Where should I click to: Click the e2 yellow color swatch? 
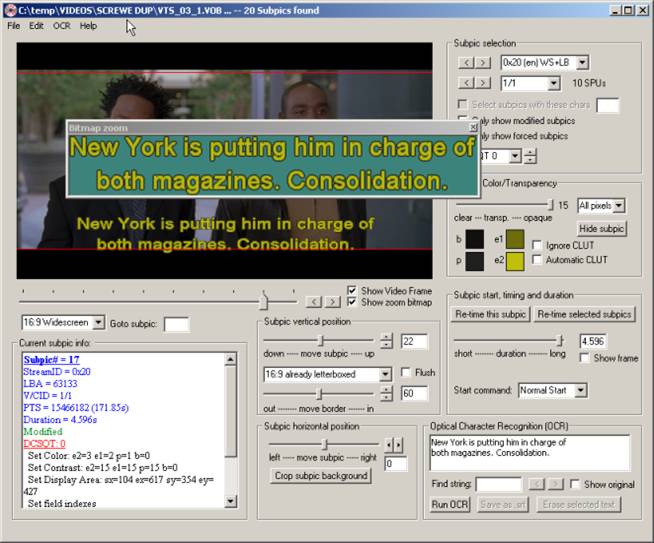514,261
